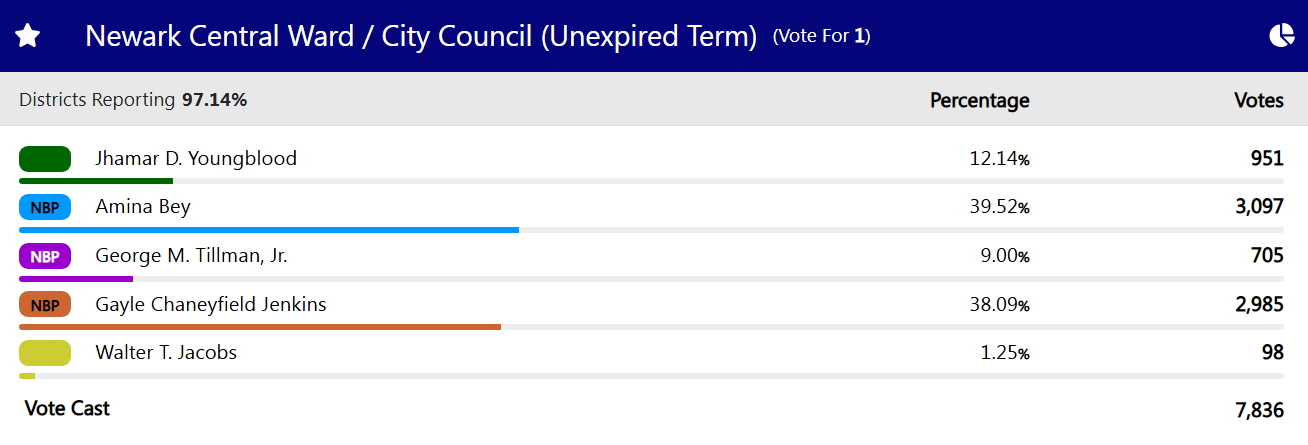The width and height of the screenshot is (1308, 445).
Task: Click the favorite star icon
Action: (27, 36)
